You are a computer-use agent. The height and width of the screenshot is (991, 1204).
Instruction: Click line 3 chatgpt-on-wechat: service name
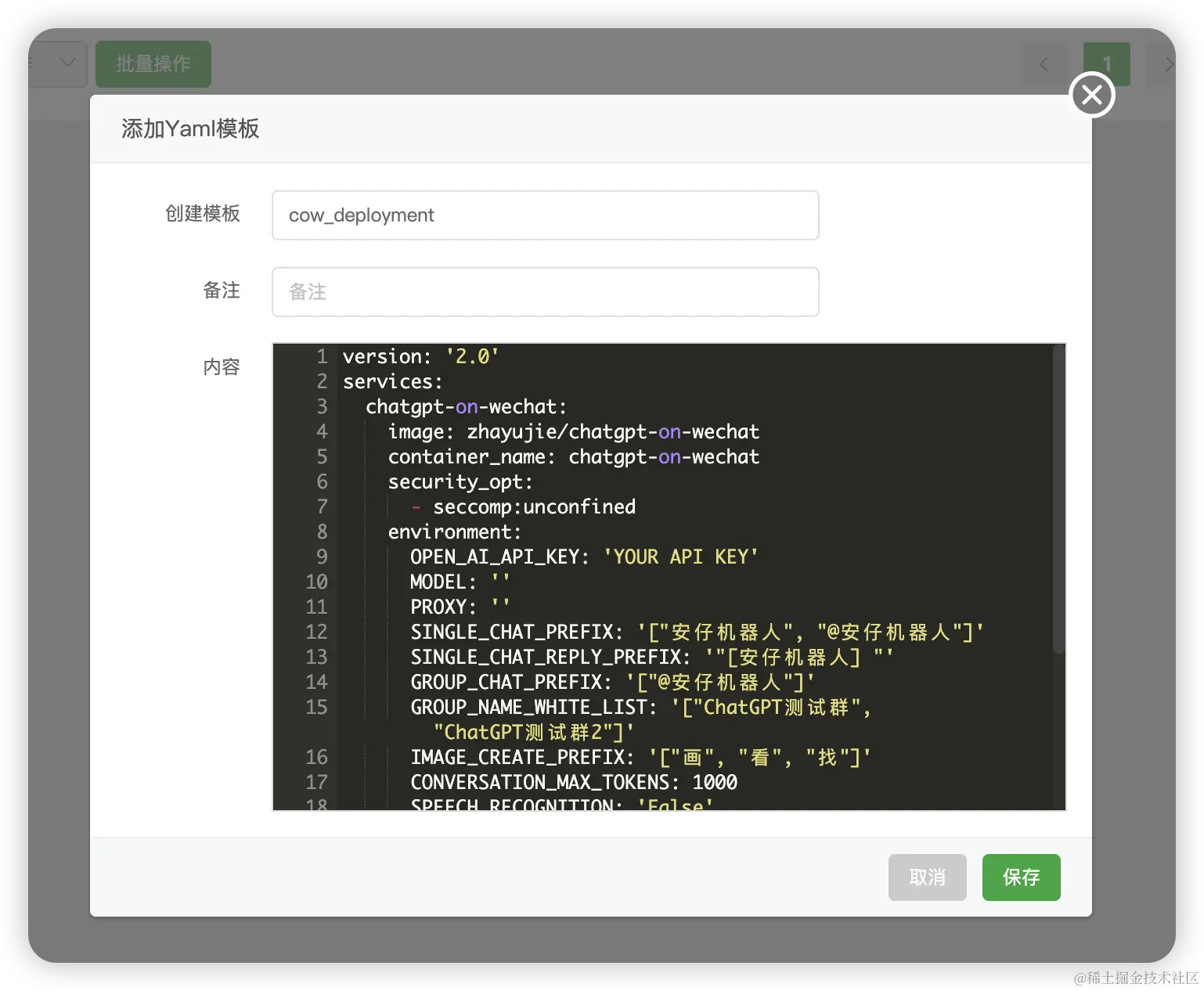(467, 407)
